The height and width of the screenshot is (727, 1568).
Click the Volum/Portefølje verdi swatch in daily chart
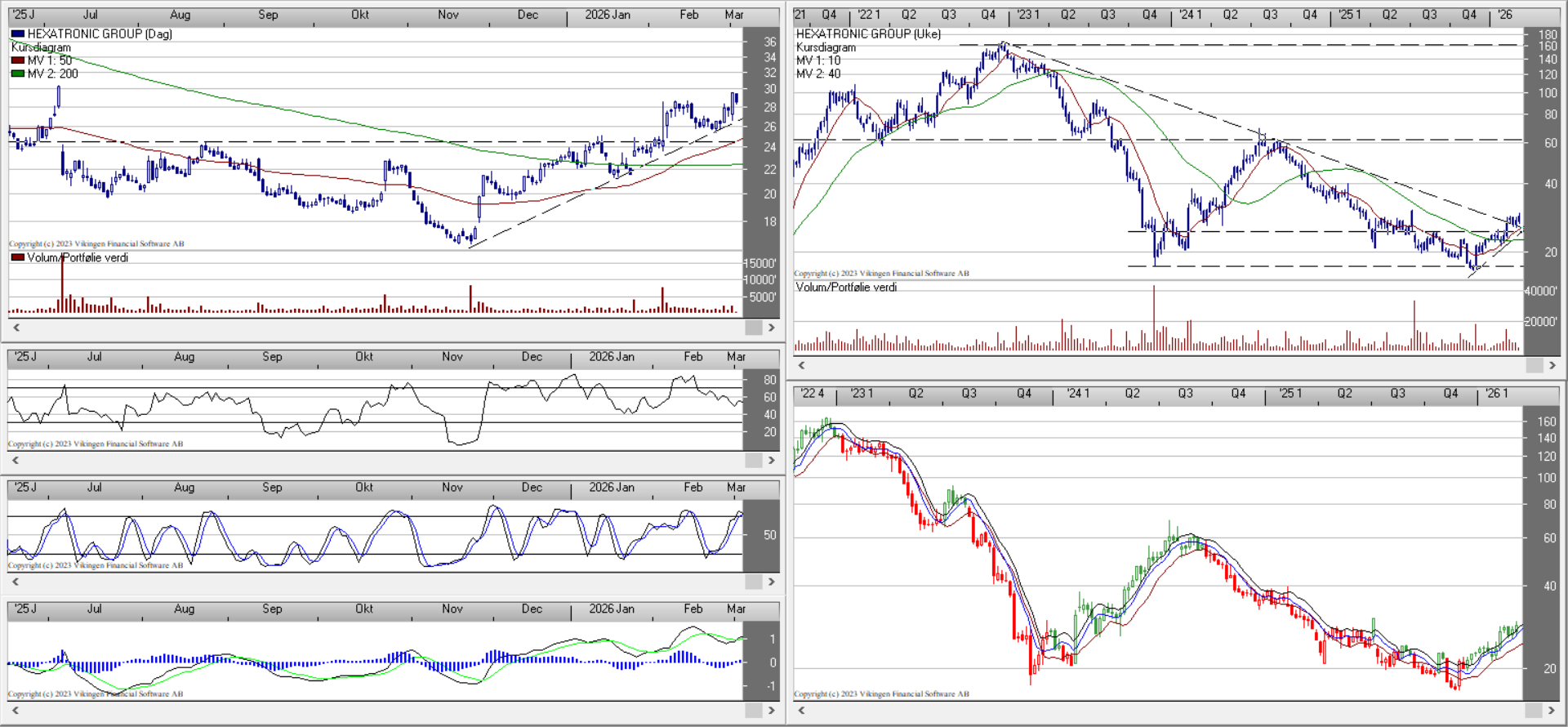(x=17, y=257)
